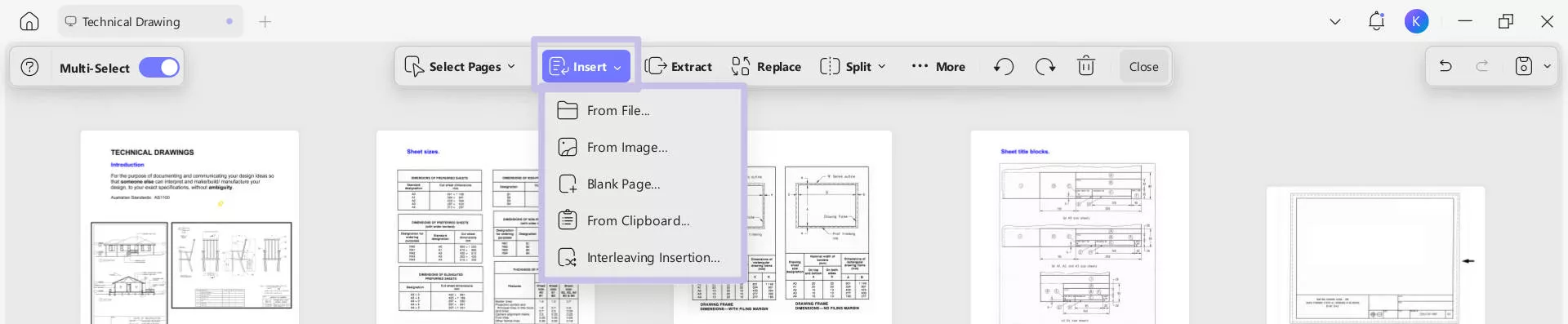The image size is (1568, 324).
Task: Open the user account avatar K
Action: pos(1417,22)
